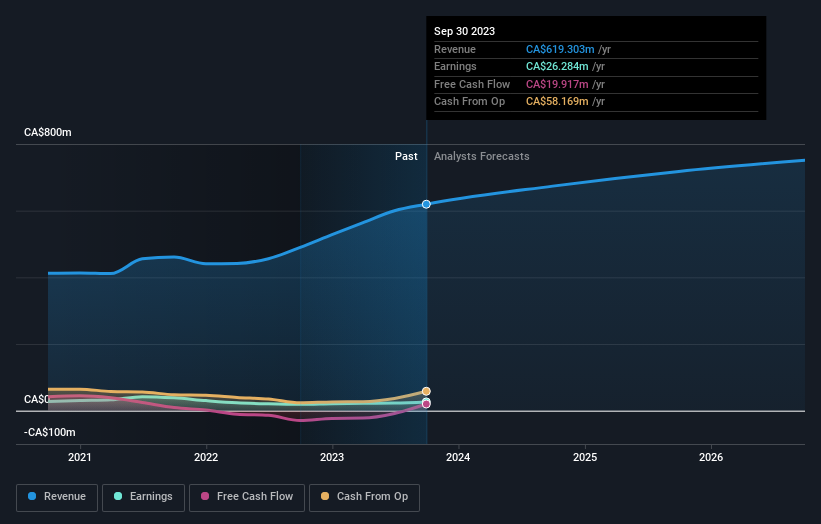Toggle the Cash From Op legend series
The image size is (821, 524).
coord(364,497)
